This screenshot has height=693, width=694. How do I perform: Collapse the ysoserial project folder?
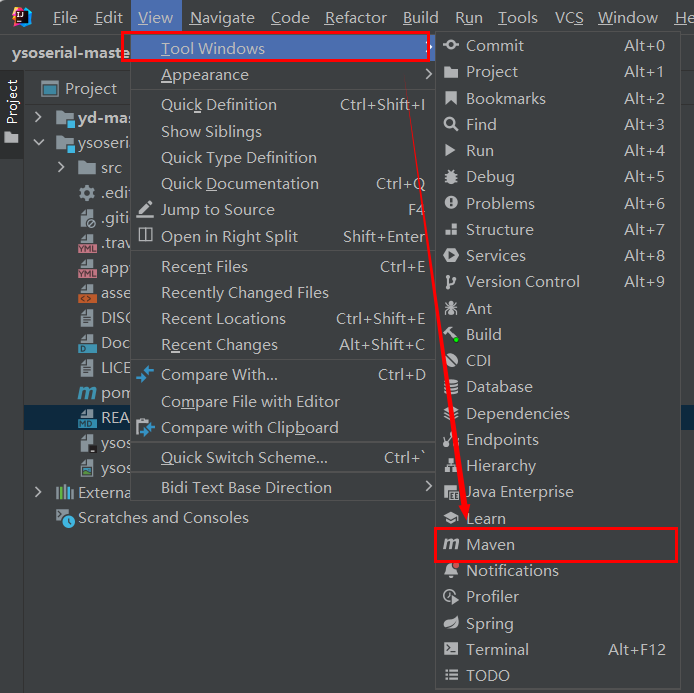(39, 142)
